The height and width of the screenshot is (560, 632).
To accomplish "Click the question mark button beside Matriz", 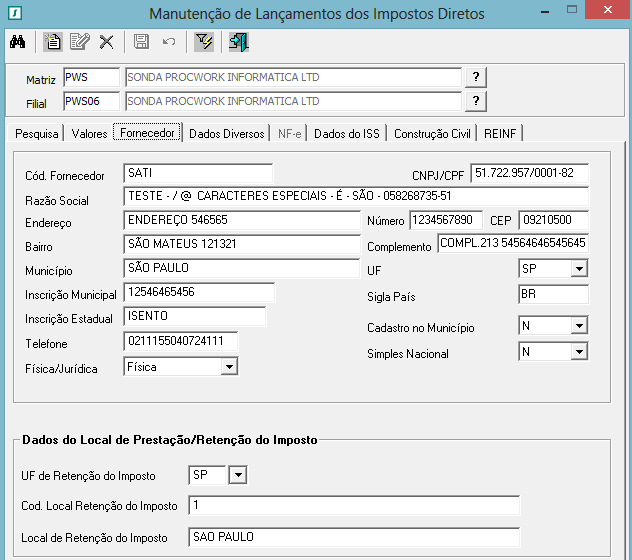I will click(476, 77).
